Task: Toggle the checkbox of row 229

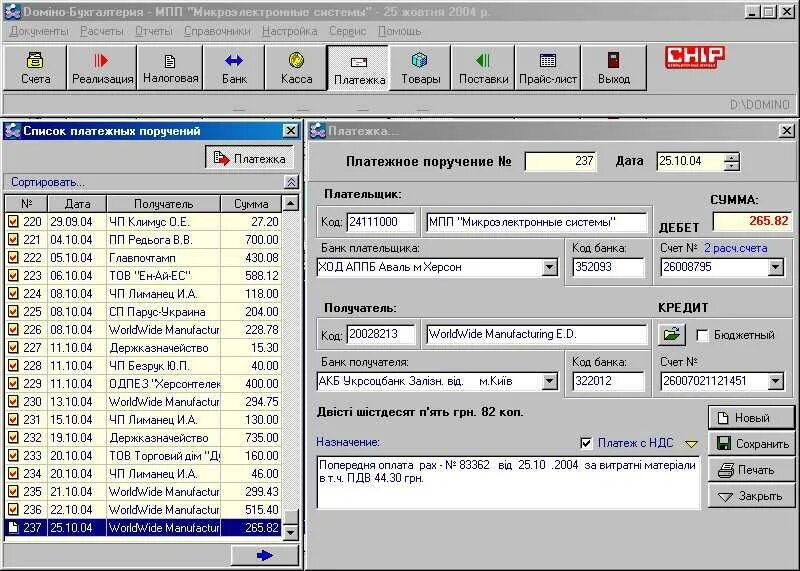Action: 13,383
